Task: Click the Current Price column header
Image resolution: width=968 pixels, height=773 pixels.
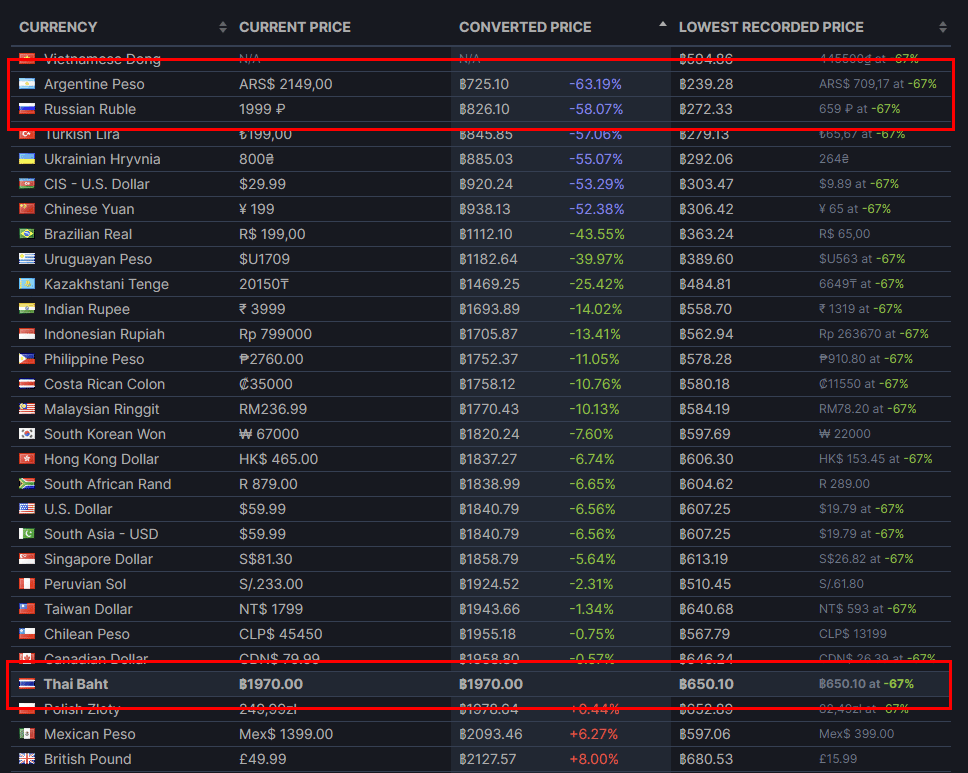Action: tap(294, 27)
